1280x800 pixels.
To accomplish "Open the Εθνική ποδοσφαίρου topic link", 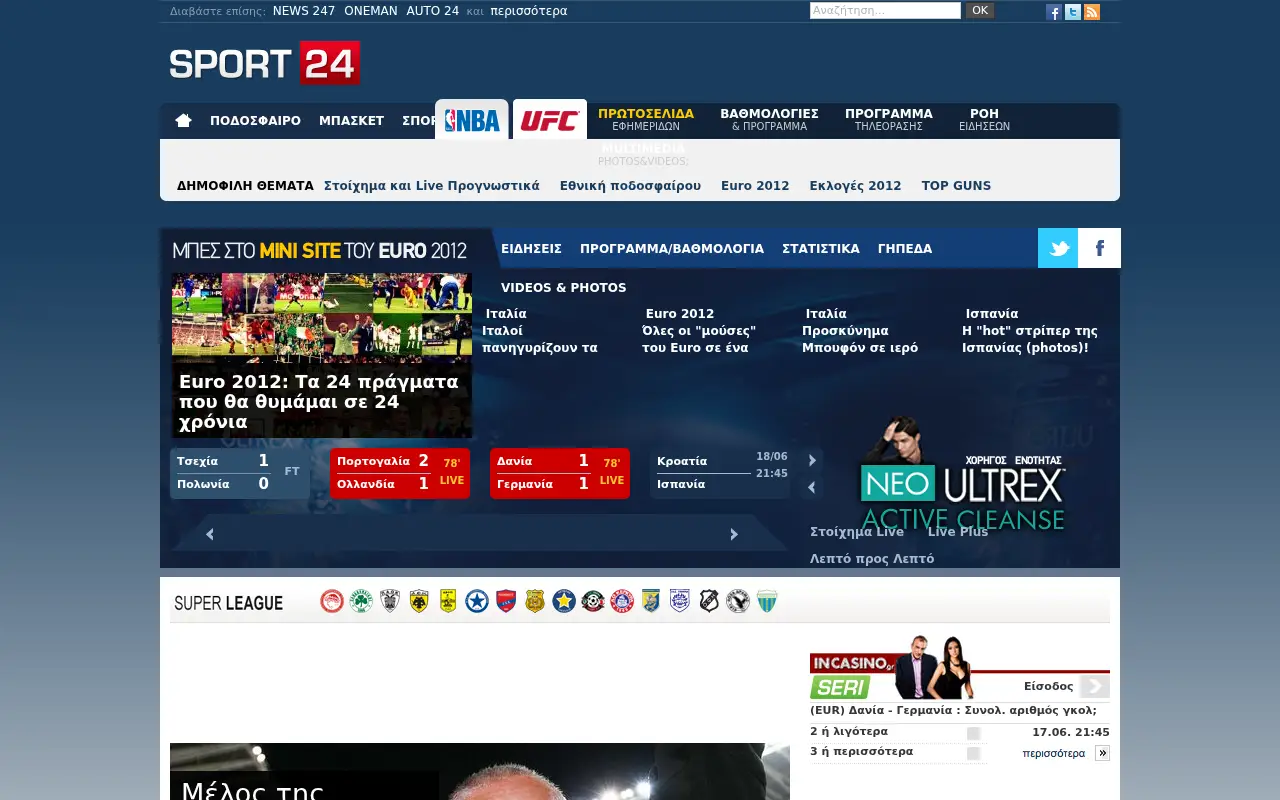I will click(x=630, y=186).
